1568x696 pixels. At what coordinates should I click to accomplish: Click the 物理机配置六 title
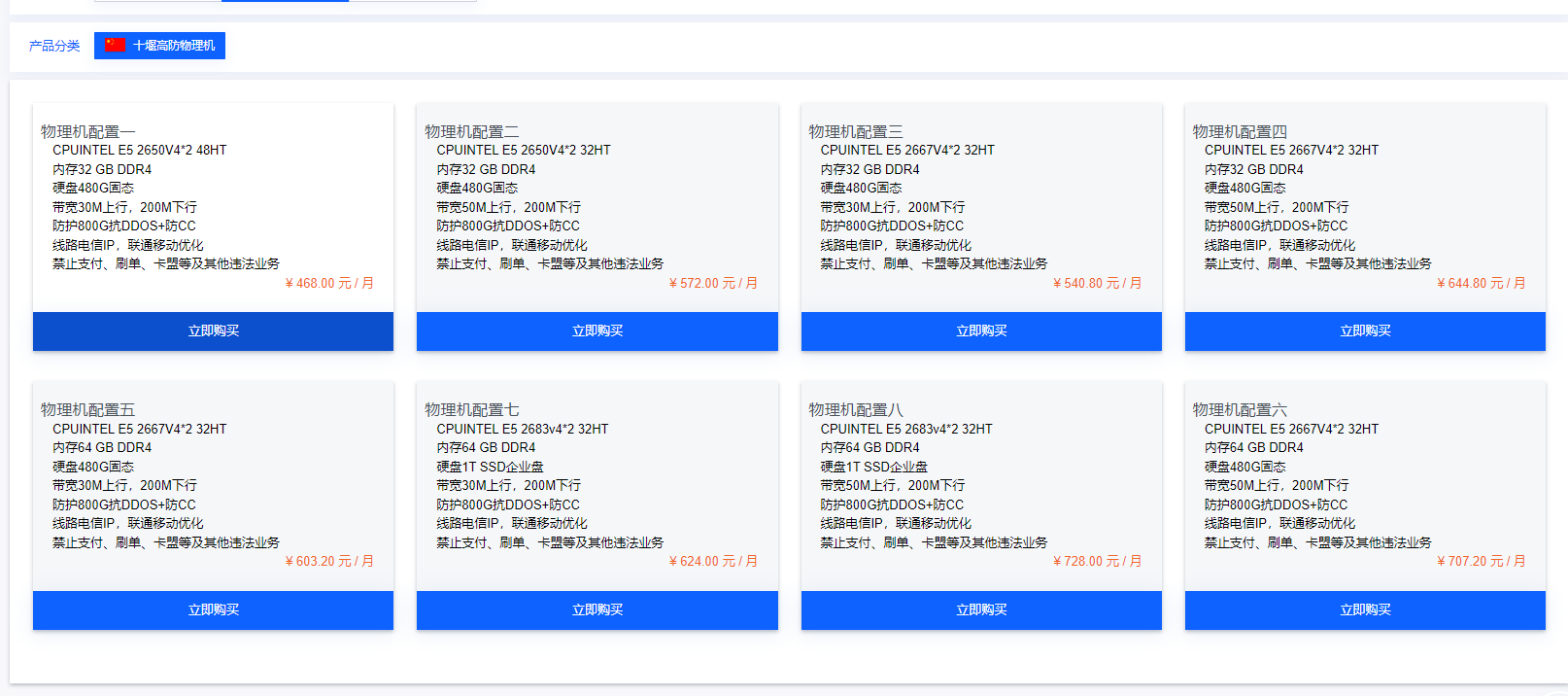1240,410
